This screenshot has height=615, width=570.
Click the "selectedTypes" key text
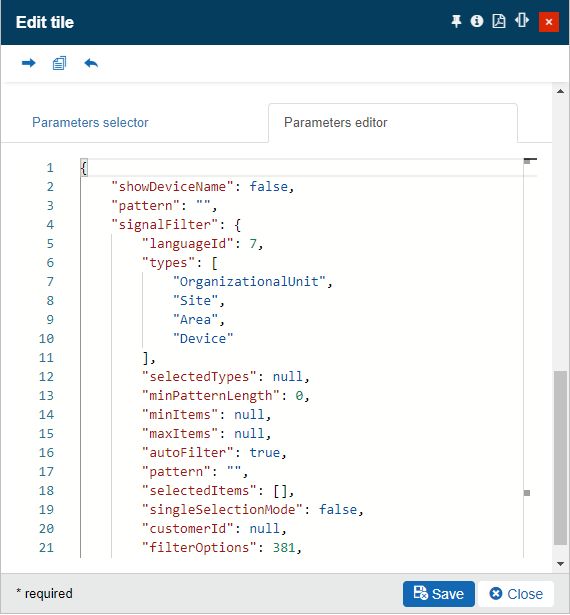click(199, 377)
